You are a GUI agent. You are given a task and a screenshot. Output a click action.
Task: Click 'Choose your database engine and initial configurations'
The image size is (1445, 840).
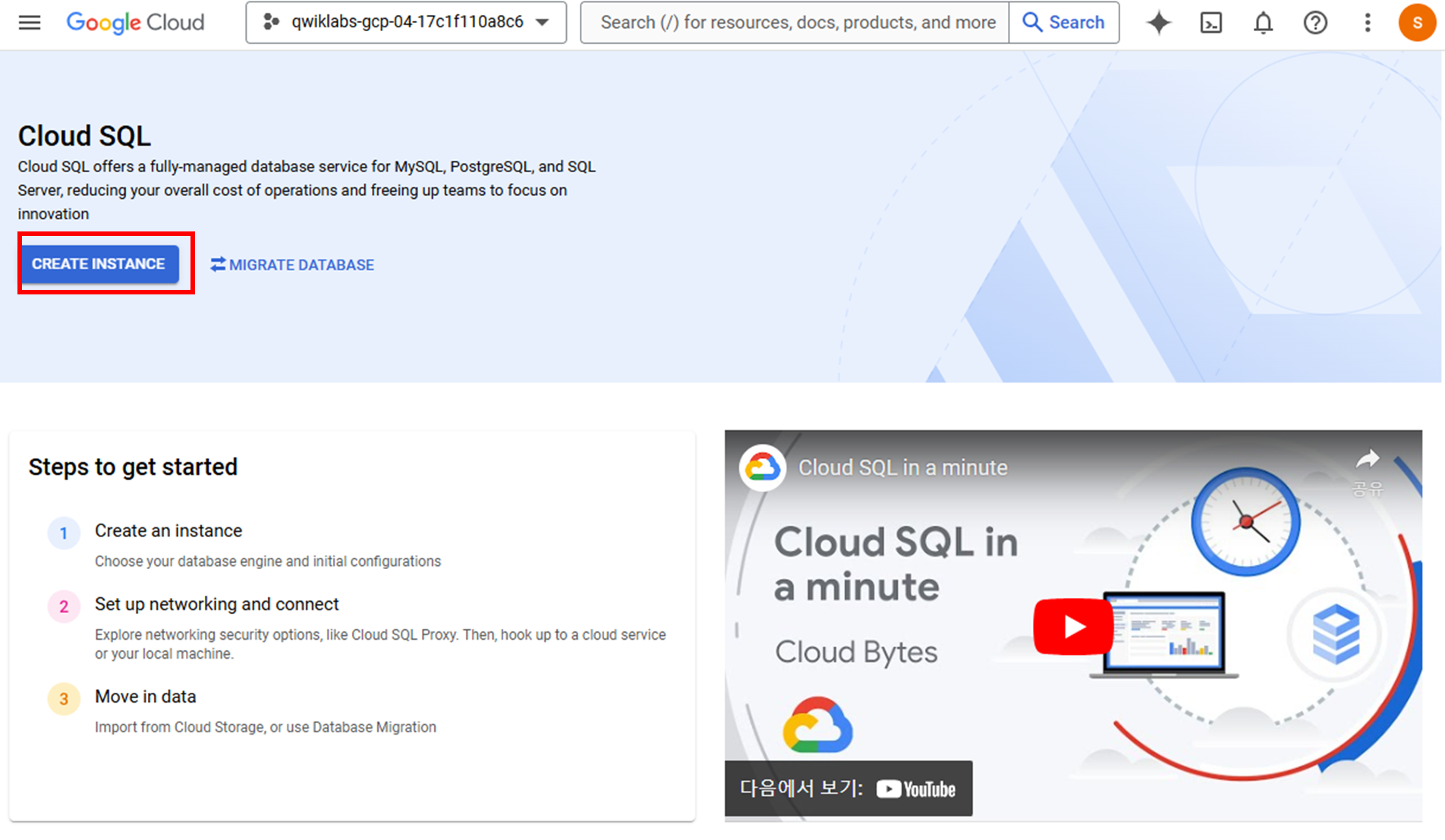pyautogui.click(x=268, y=562)
